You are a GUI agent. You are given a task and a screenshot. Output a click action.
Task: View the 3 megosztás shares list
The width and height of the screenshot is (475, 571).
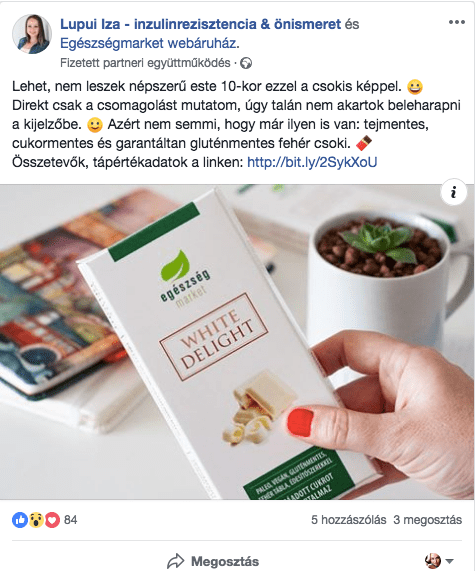pos(428,520)
